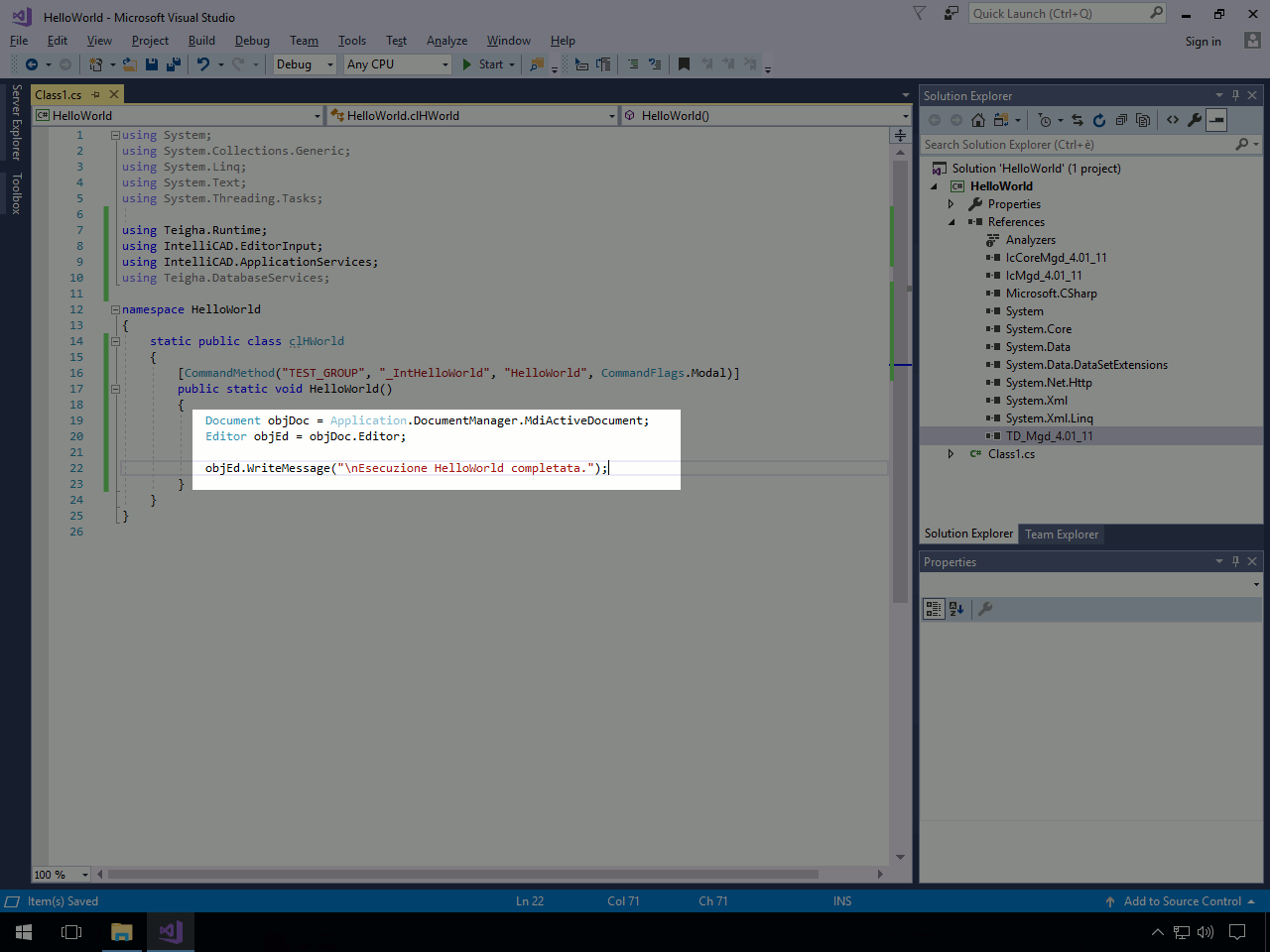This screenshot has height=952, width=1270.
Task: Toggle auto-hide pin on Properties panel
Action: point(1235,561)
